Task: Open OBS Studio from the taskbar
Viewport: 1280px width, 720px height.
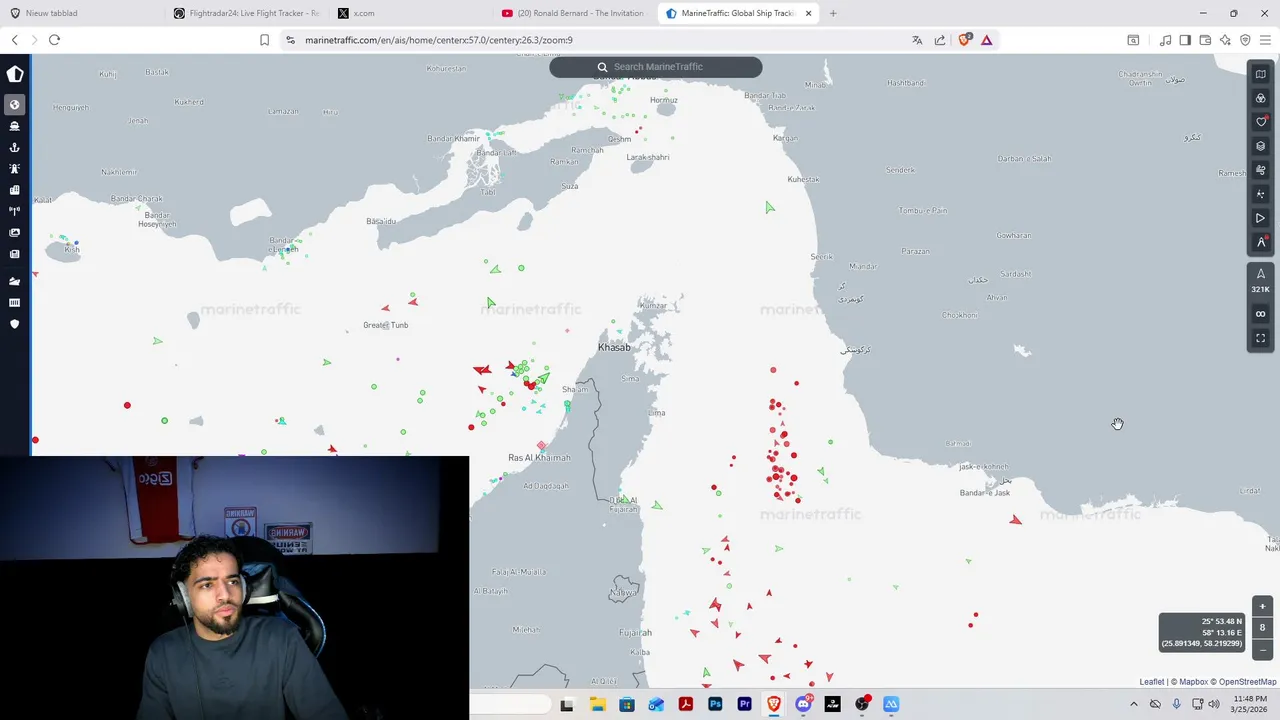Action: [x=862, y=704]
